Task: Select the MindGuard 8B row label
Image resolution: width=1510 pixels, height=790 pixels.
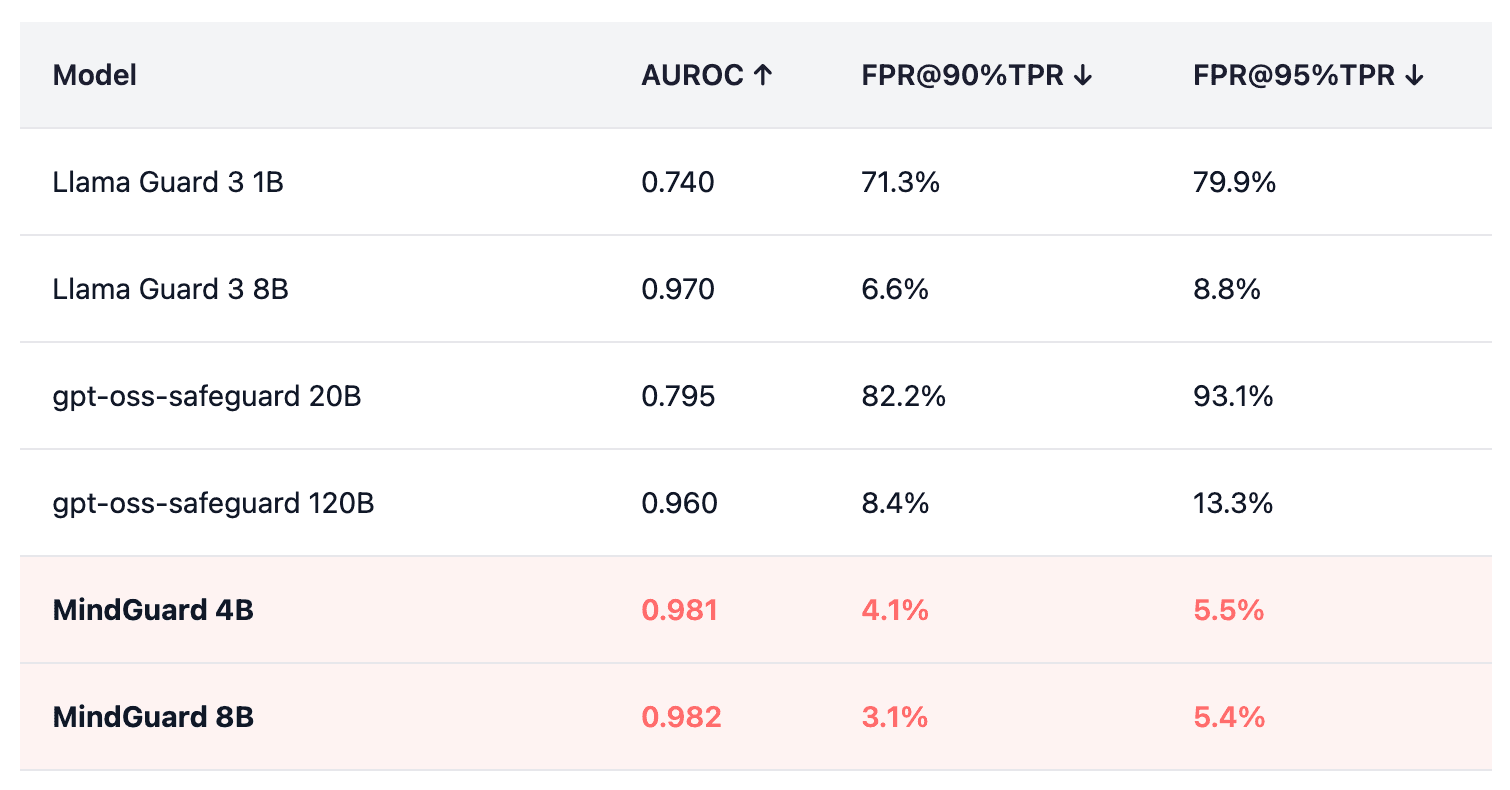Action: point(153,717)
